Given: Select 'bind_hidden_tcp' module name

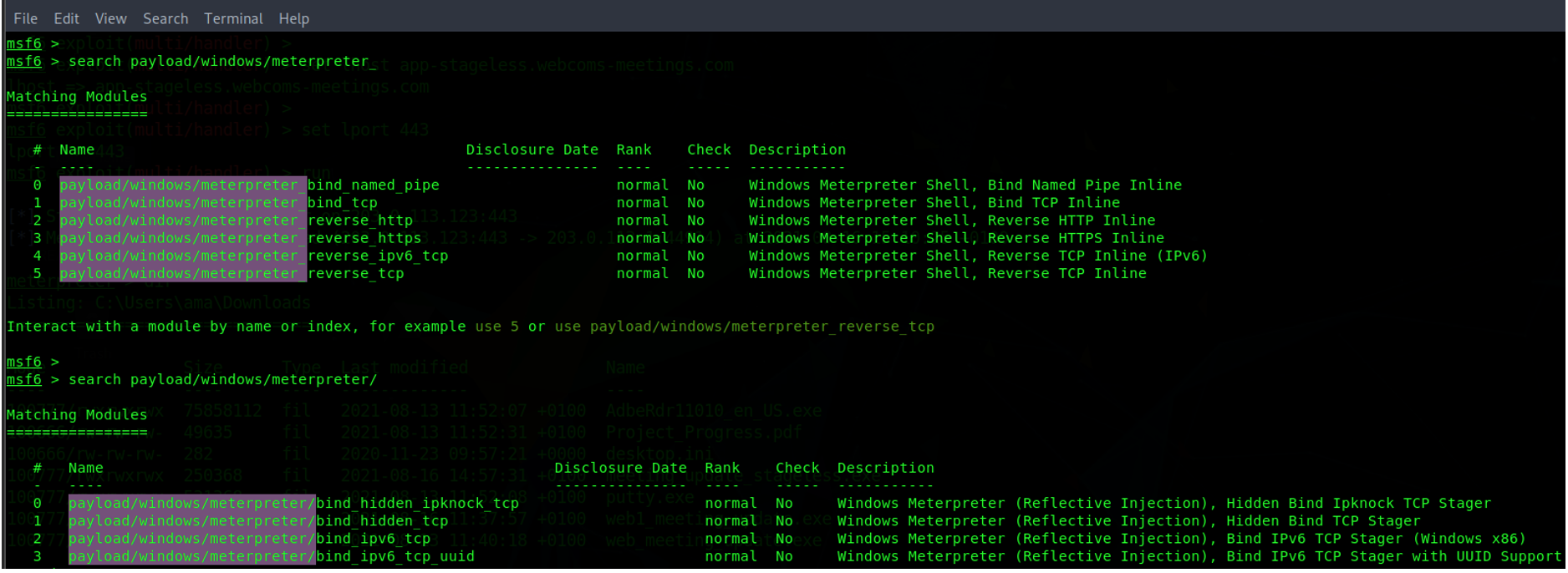Looking at the screenshot, I should pos(383,521).
